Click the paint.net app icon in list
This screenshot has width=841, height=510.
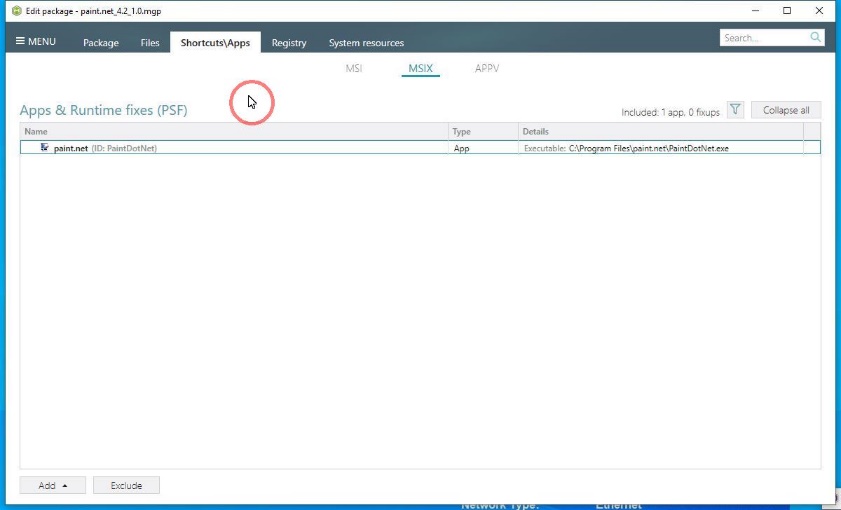45,148
